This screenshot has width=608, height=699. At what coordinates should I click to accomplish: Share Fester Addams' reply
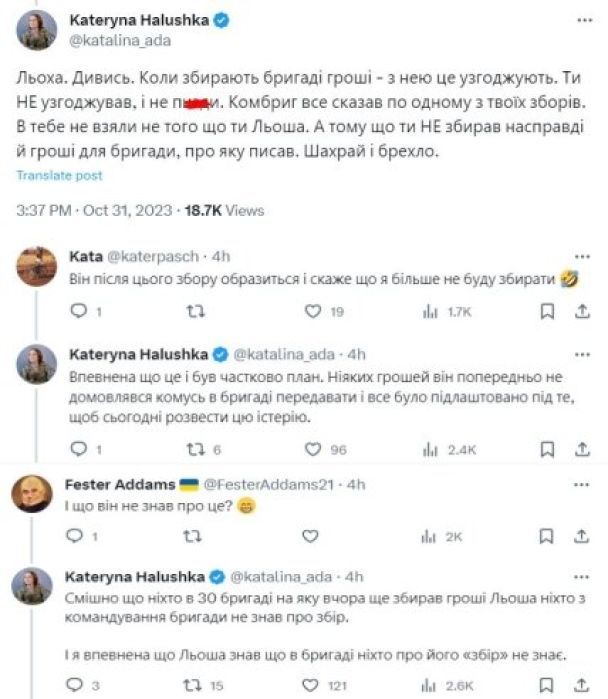point(583,536)
